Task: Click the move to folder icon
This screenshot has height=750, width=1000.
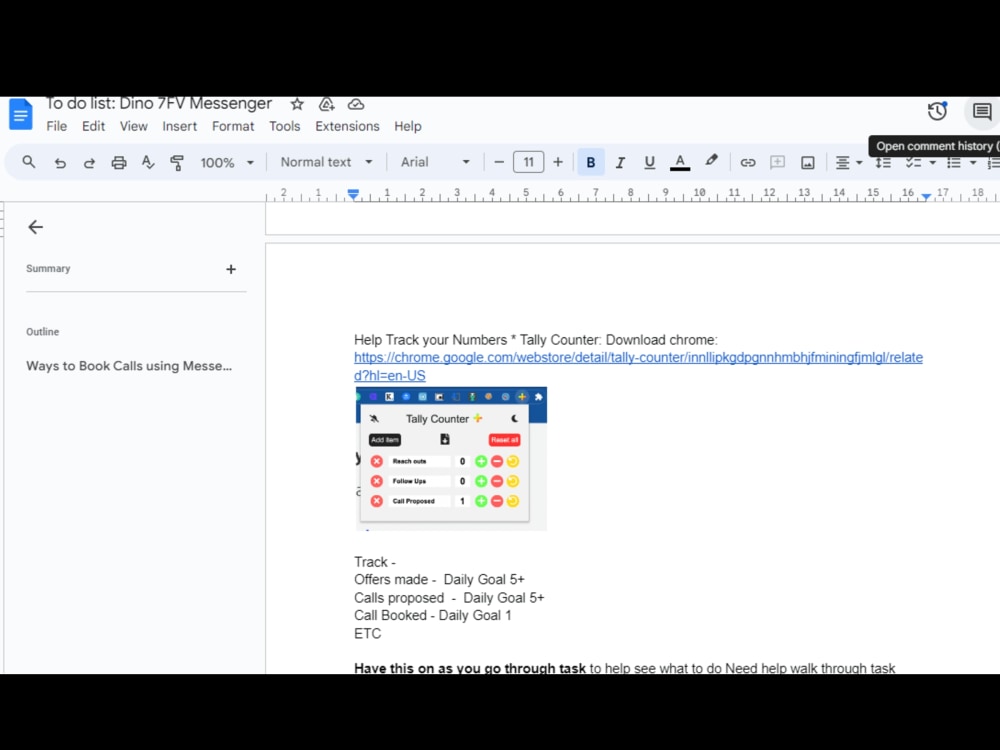Action: click(x=327, y=104)
